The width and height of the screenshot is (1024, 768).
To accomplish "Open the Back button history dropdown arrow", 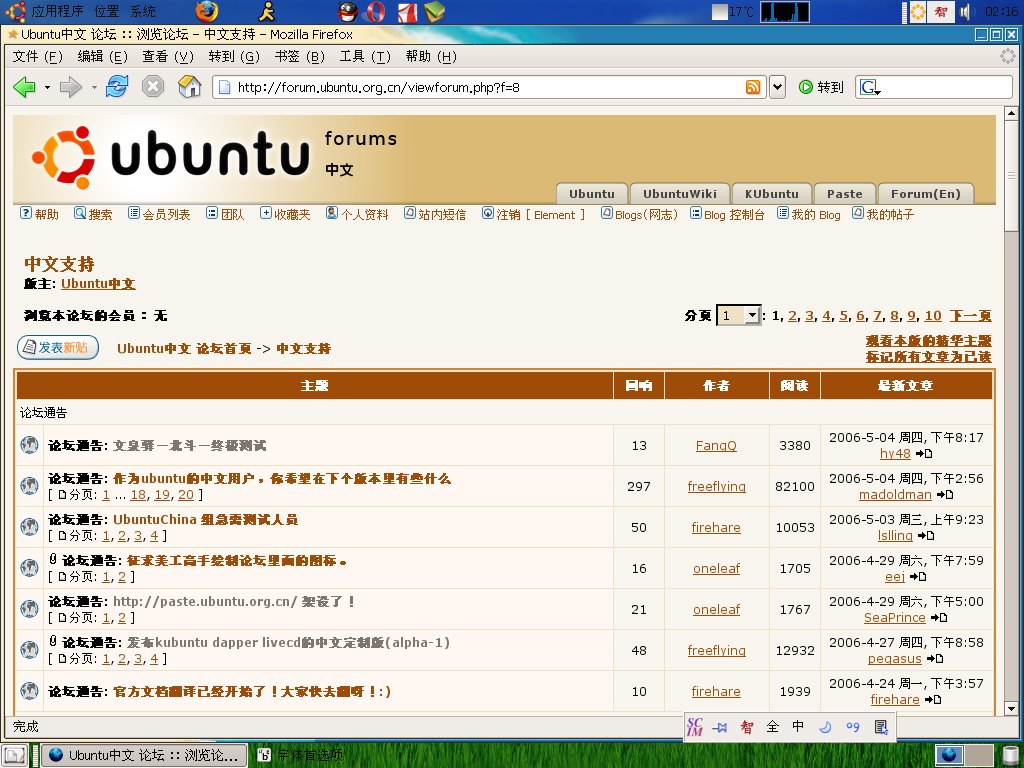I will click(47, 87).
